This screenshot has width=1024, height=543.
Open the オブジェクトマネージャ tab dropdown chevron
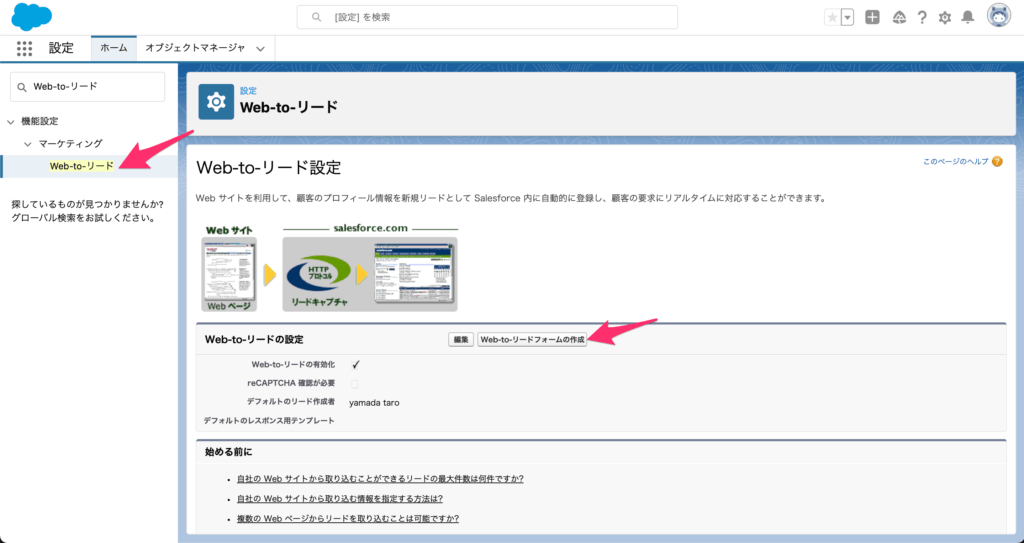point(261,49)
